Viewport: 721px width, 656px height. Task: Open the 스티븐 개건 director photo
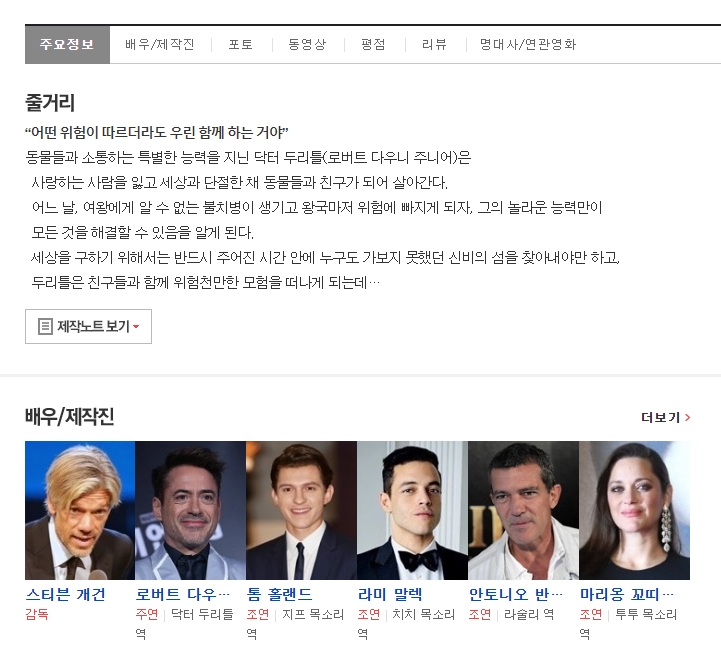pos(80,510)
